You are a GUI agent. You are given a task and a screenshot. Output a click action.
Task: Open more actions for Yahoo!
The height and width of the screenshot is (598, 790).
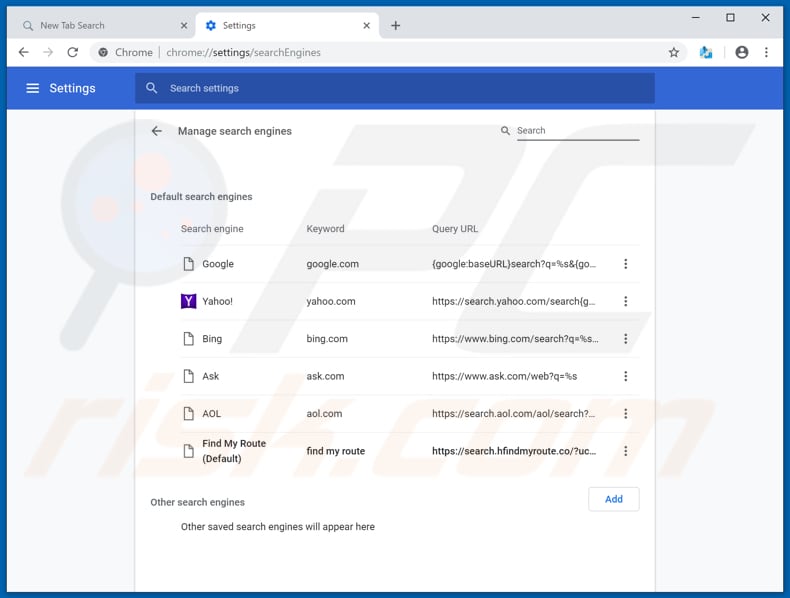pos(626,301)
